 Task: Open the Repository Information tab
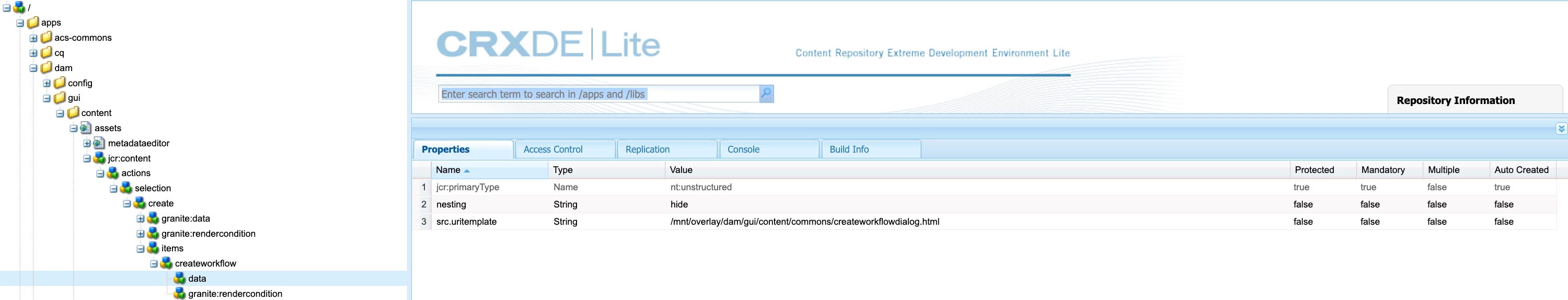pos(1475,100)
